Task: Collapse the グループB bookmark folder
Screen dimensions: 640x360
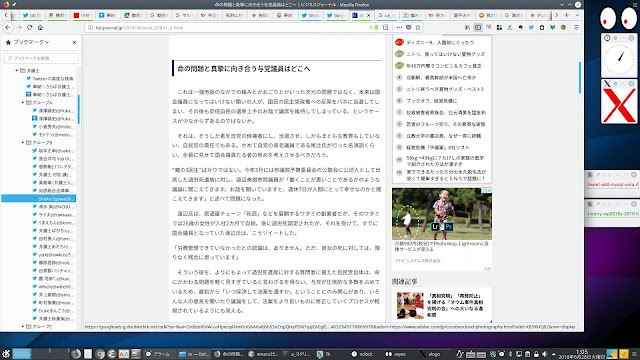Action: click(23, 142)
